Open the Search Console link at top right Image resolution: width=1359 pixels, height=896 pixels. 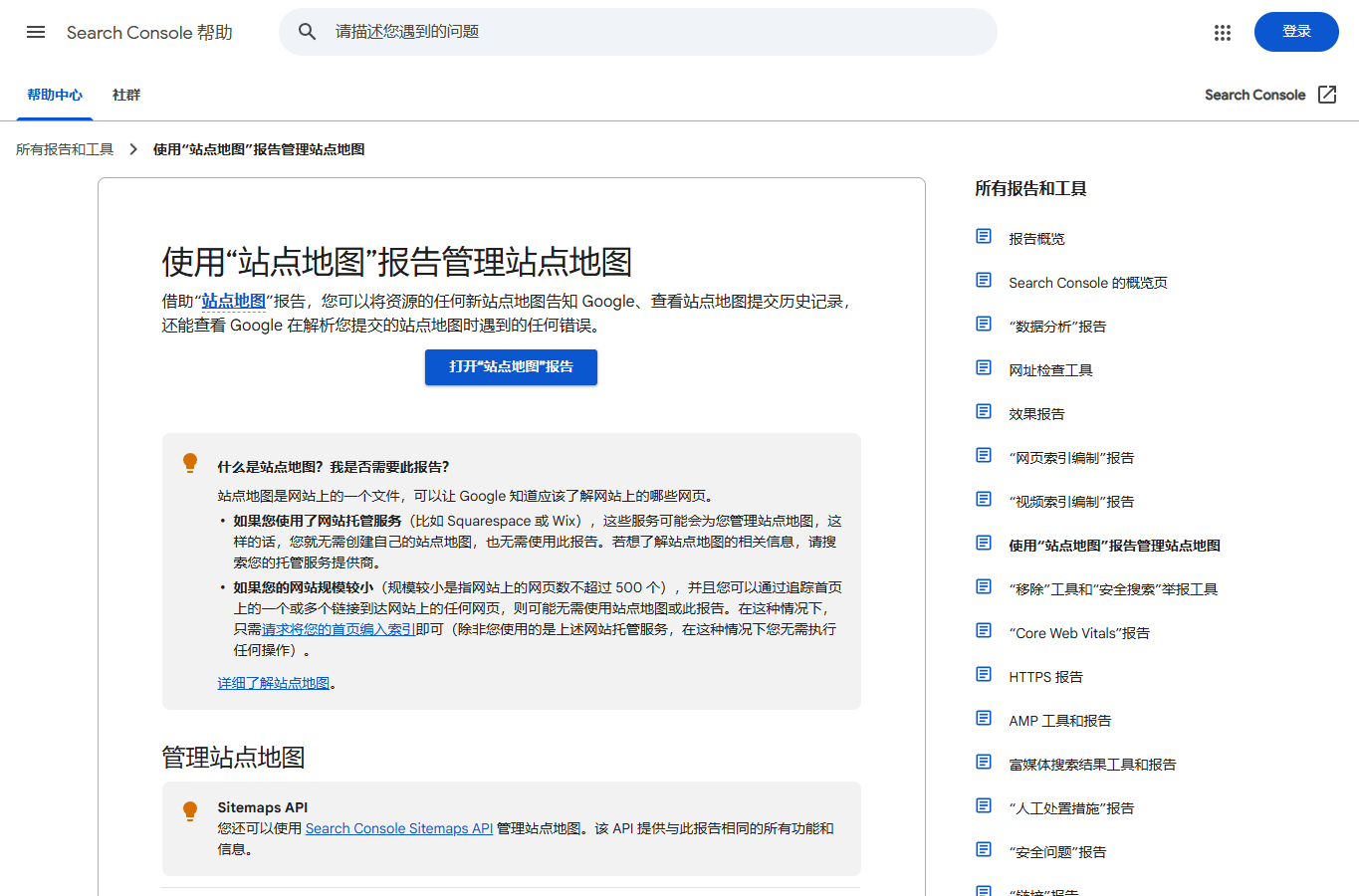pyautogui.click(x=1254, y=95)
